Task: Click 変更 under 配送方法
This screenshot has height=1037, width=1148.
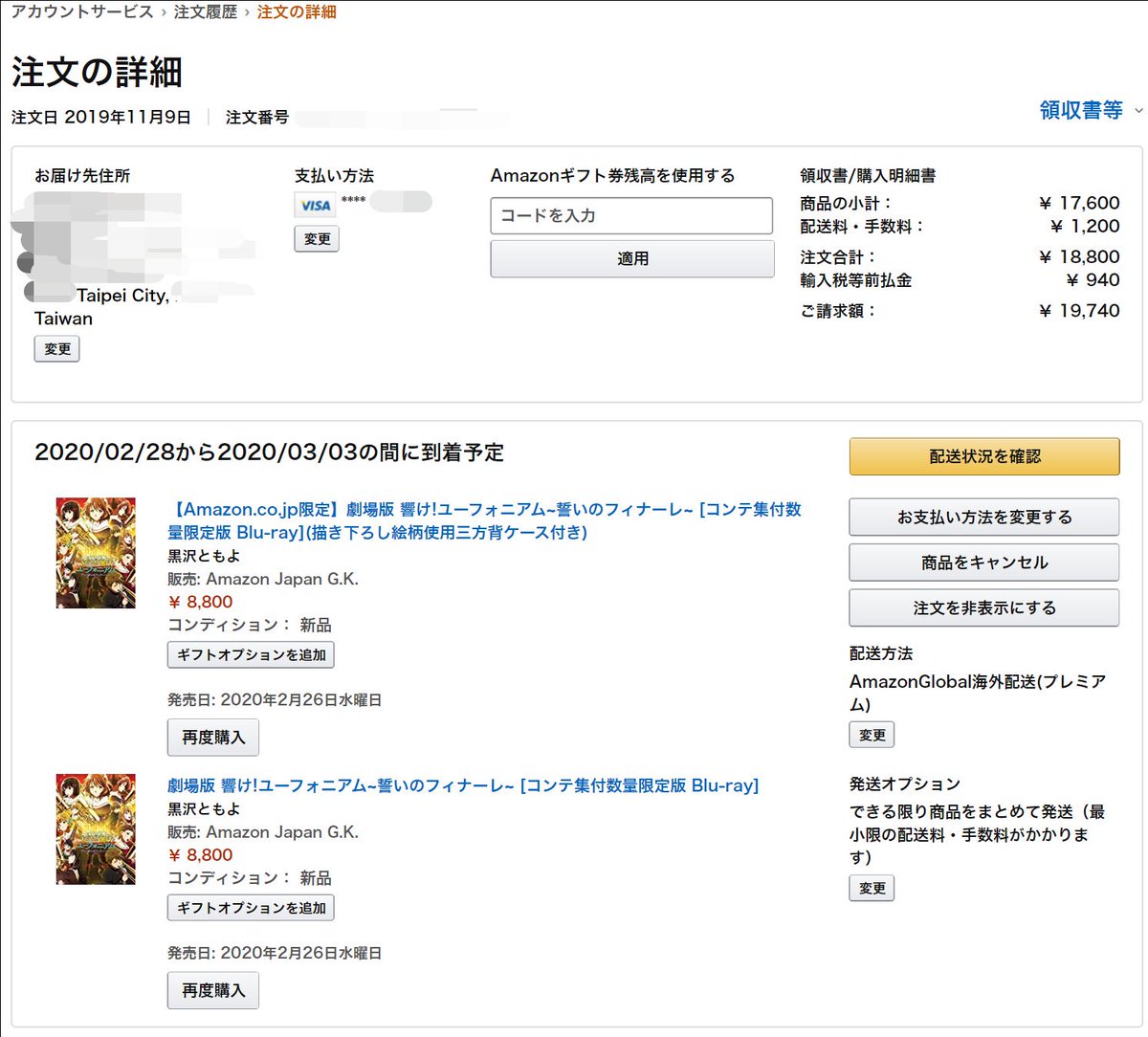Action: [872, 735]
